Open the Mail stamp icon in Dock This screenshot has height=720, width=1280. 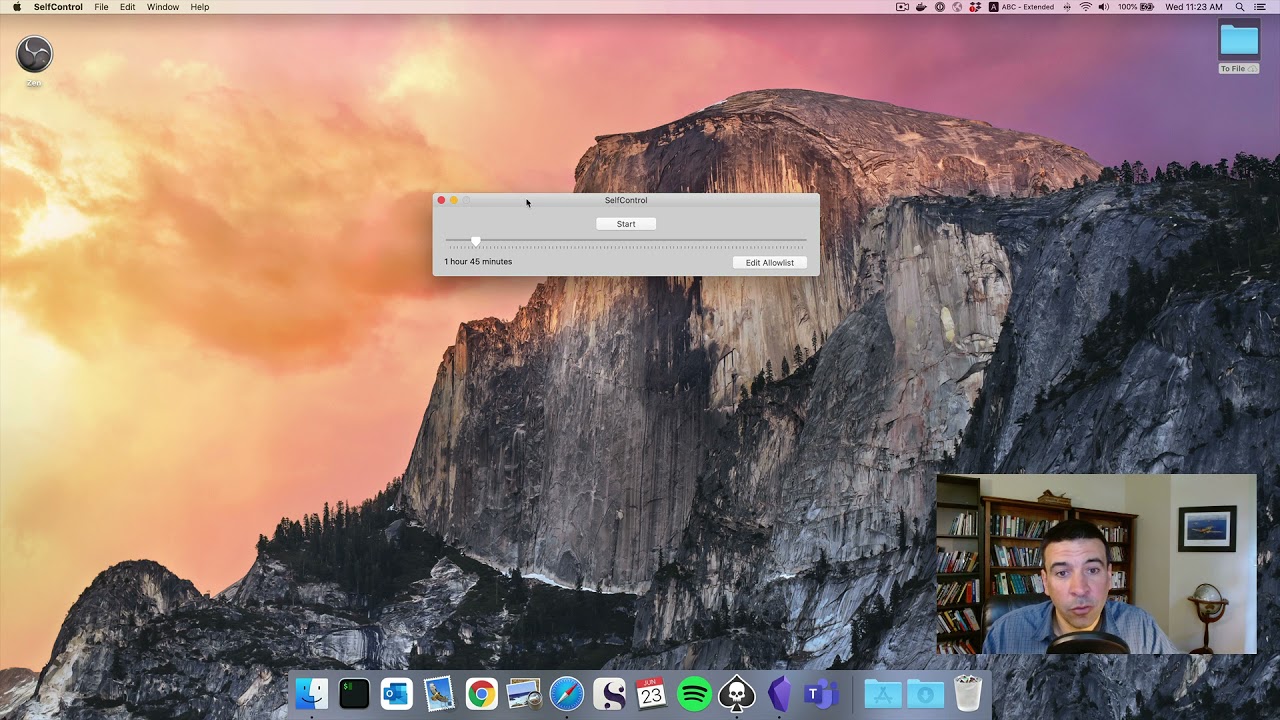tap(439, 693)
